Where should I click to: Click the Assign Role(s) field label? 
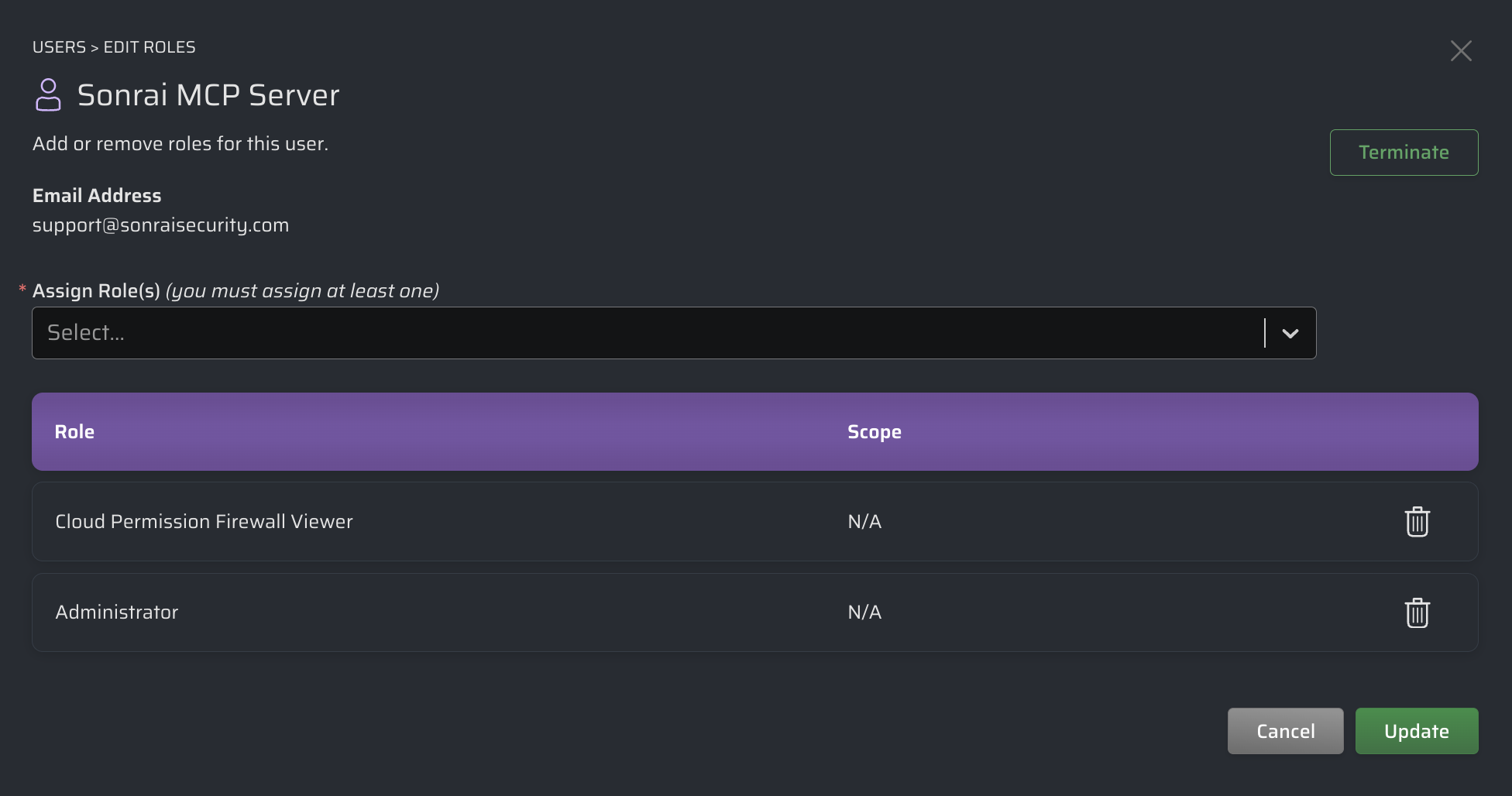[96, 291]
